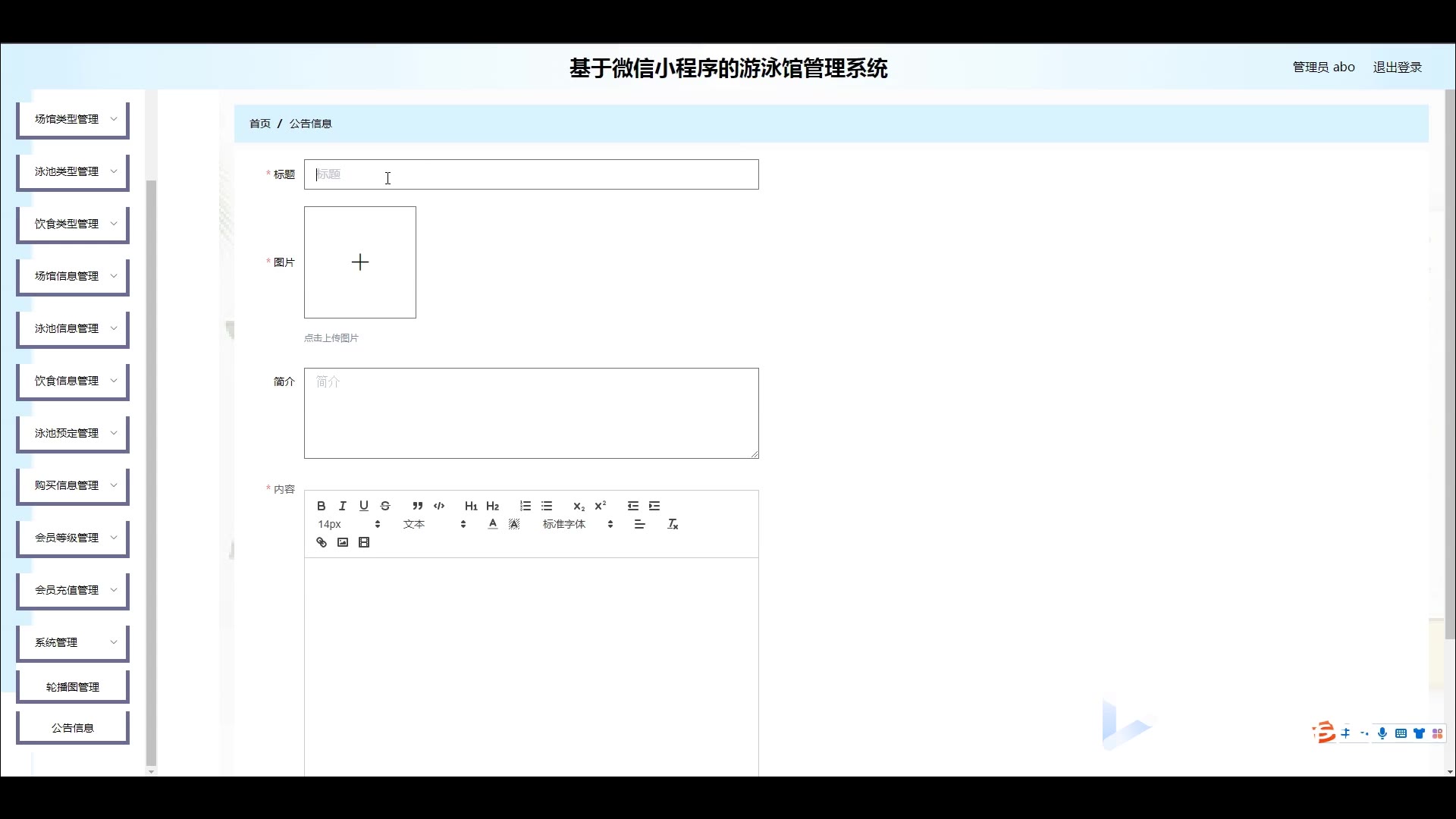This screenshot has height=819, width=1456.
Task: Insert an ordered numbered list
Action: coord(526,506)
